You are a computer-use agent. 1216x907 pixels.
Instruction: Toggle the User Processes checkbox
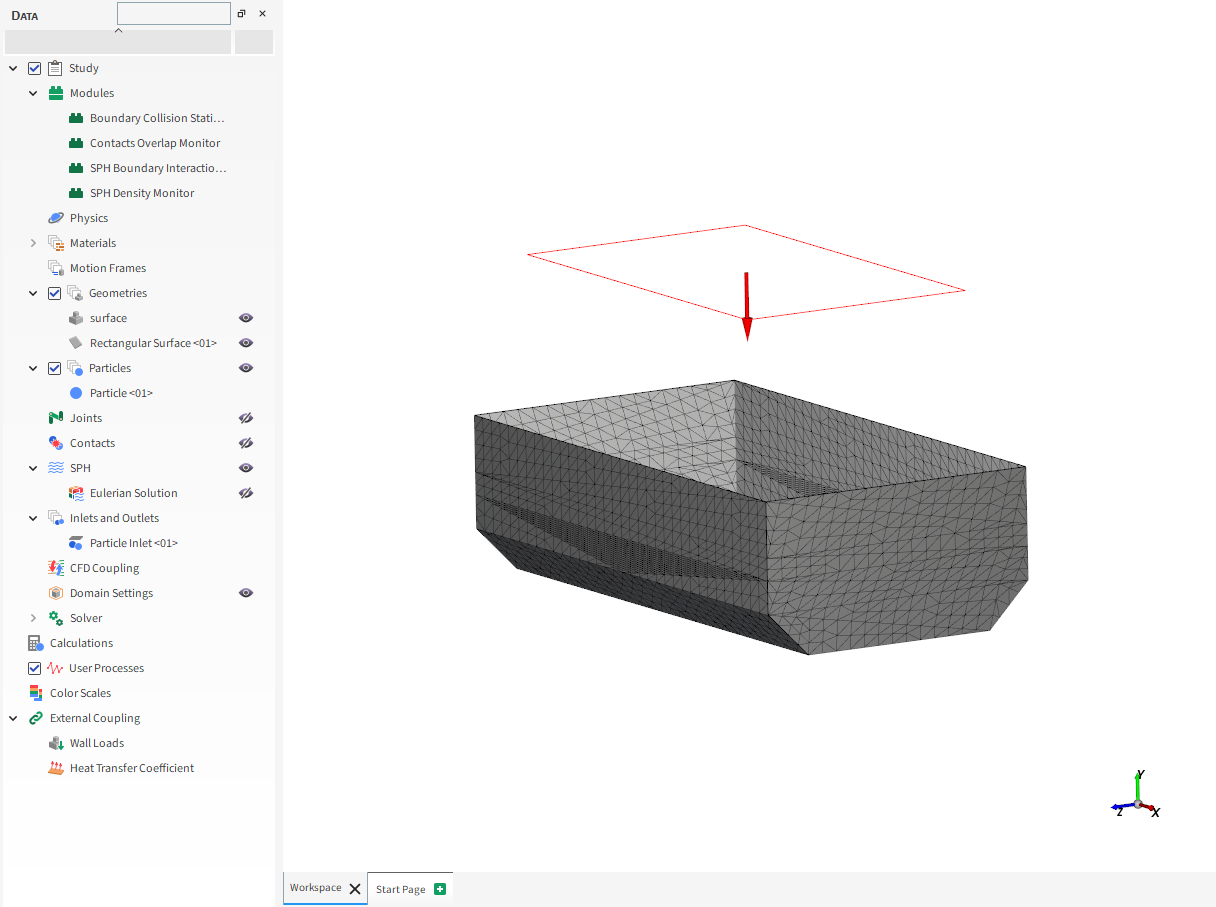(35, 668)
